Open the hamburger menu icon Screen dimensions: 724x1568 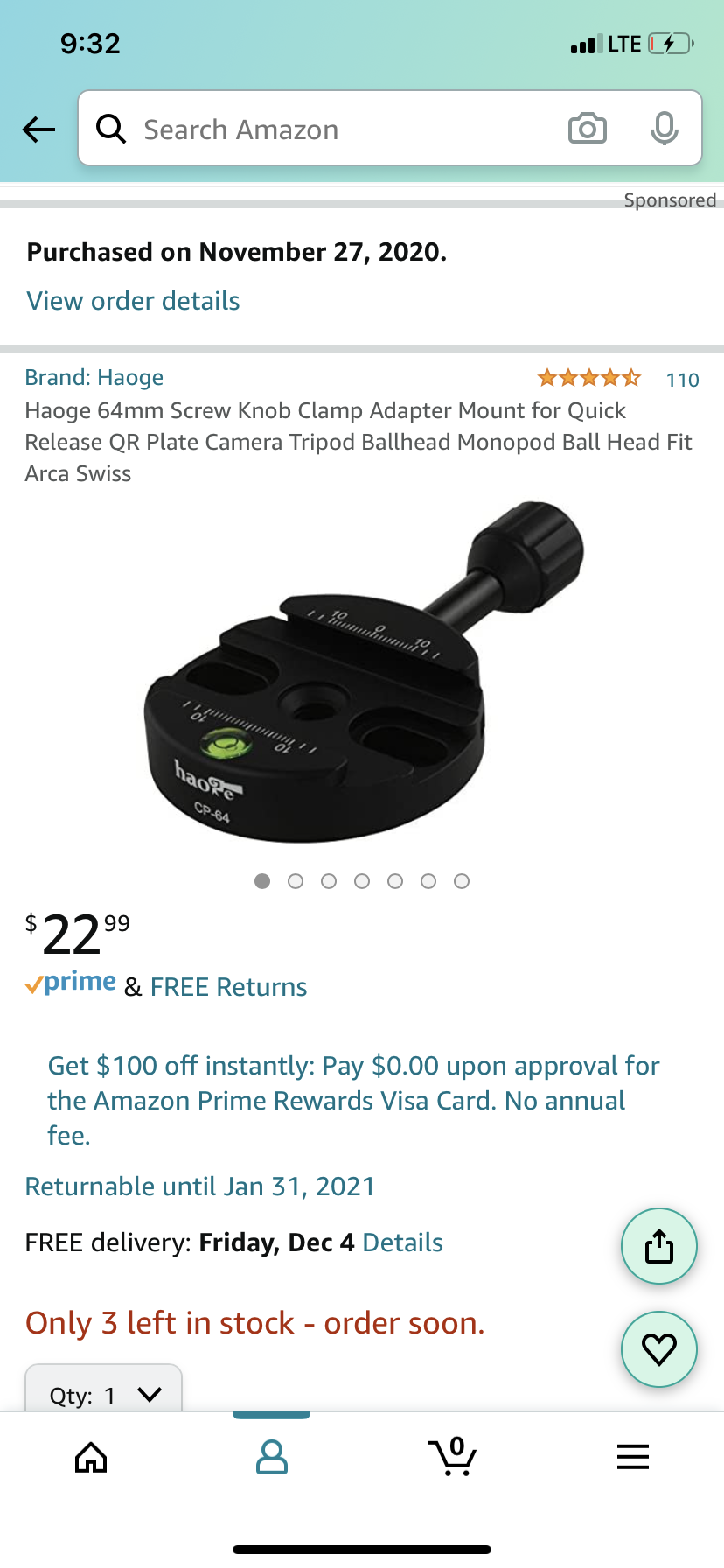(633, 1457)
